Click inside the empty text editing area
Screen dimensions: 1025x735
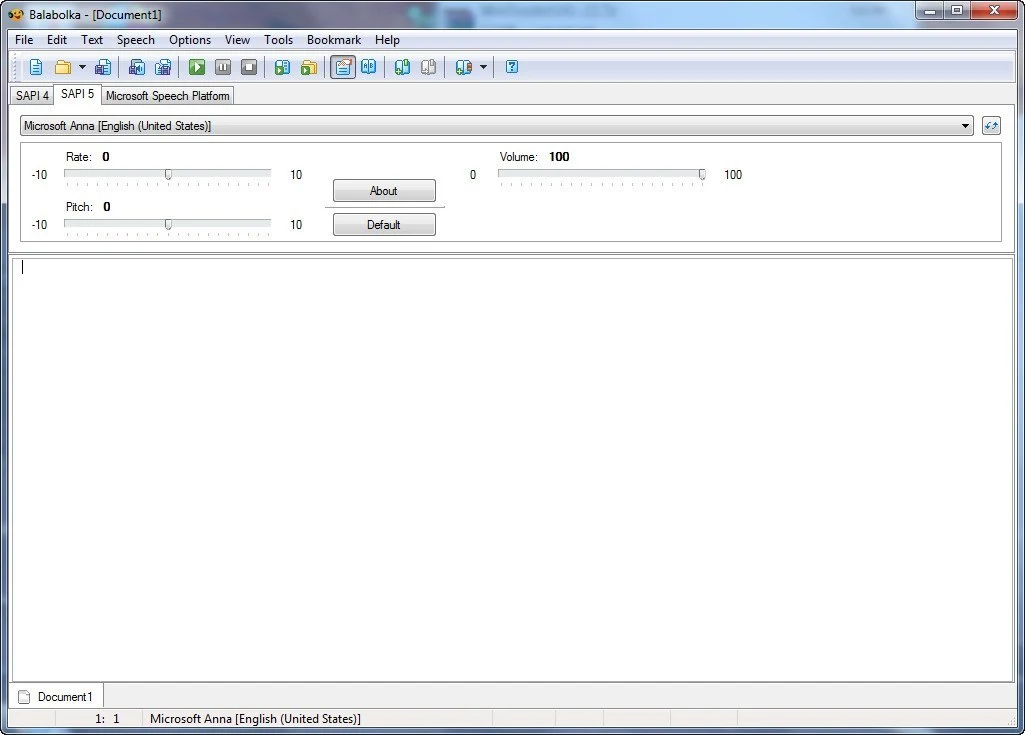pos(512,470)
